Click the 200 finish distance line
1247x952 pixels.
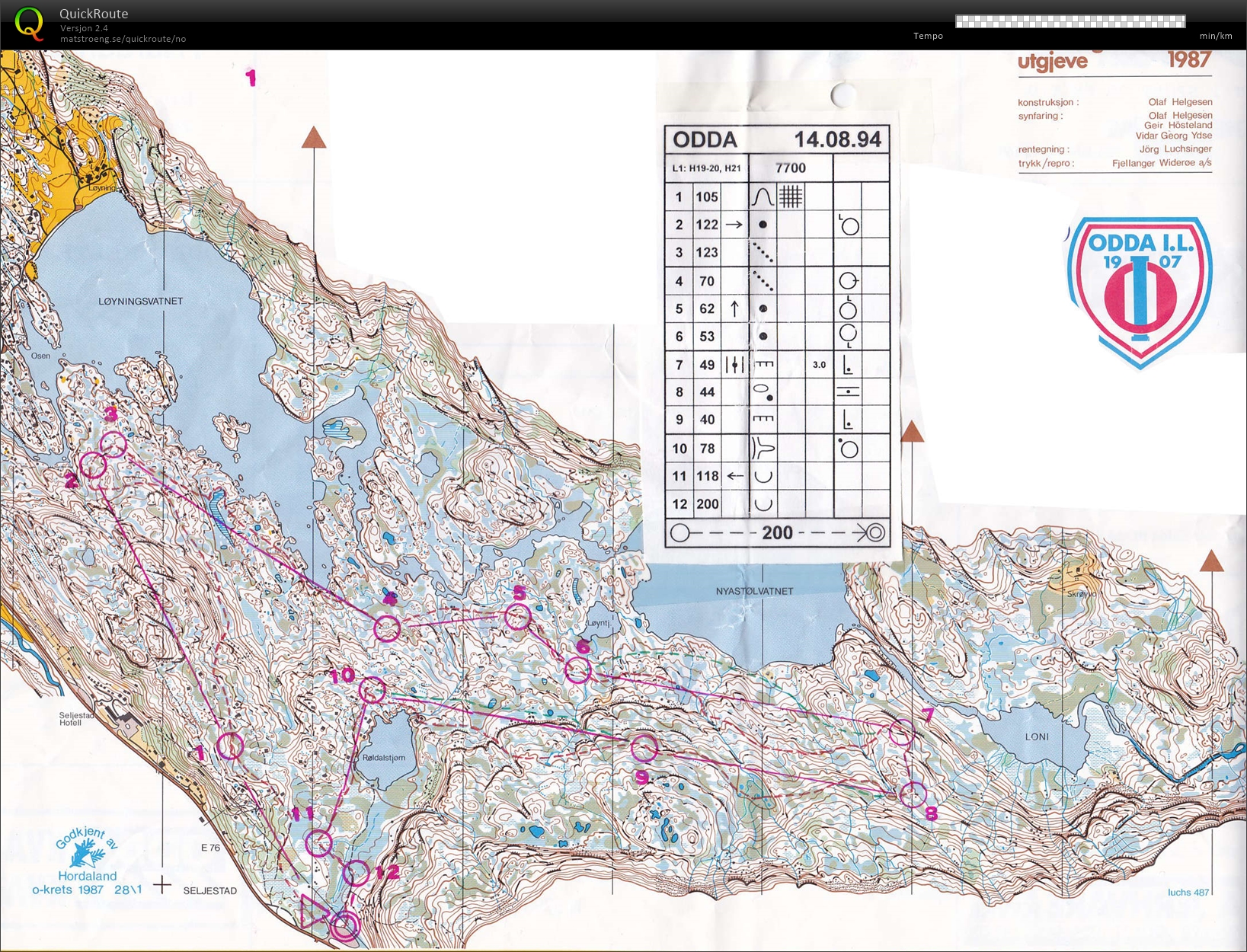click(777, 532)
